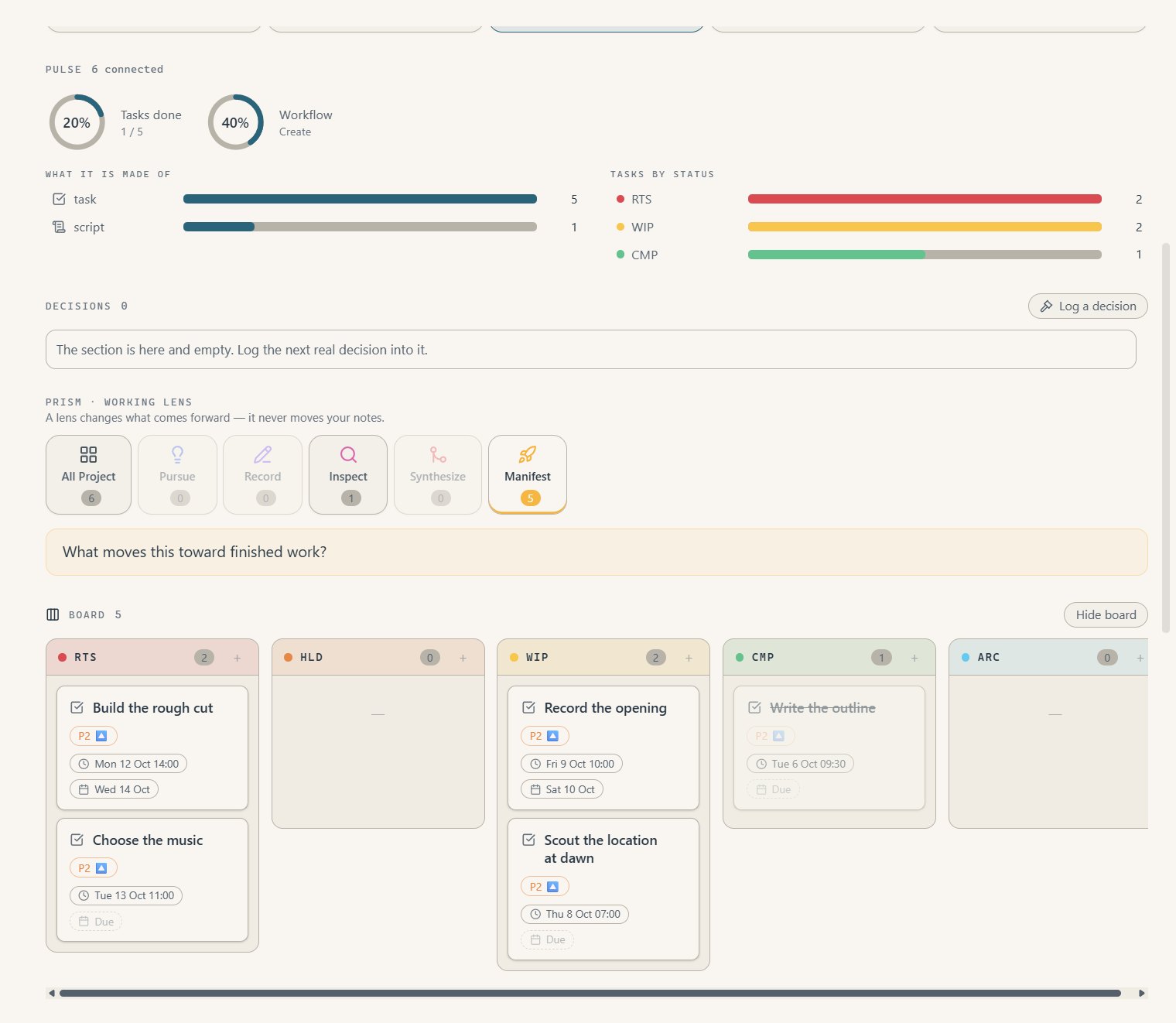Switch to the Inspect lens
Image resolution: width=1176 pixels, height=1023 pixels.
[x=348, y=474]
